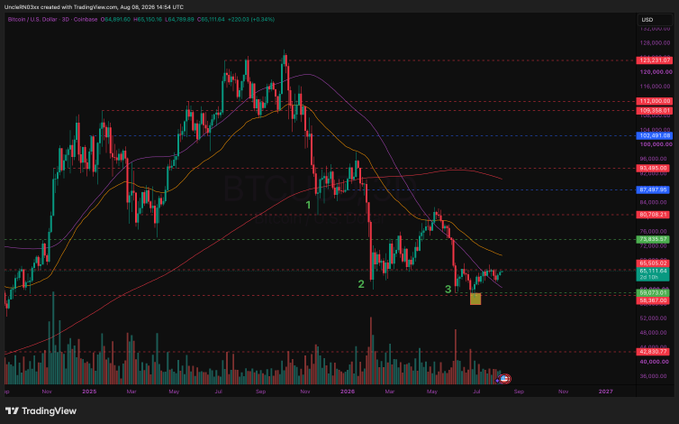The width and height of the screenshot is (679, 424).
Task: Select the red 93,495.00 price label
Action: coord(653,168)
